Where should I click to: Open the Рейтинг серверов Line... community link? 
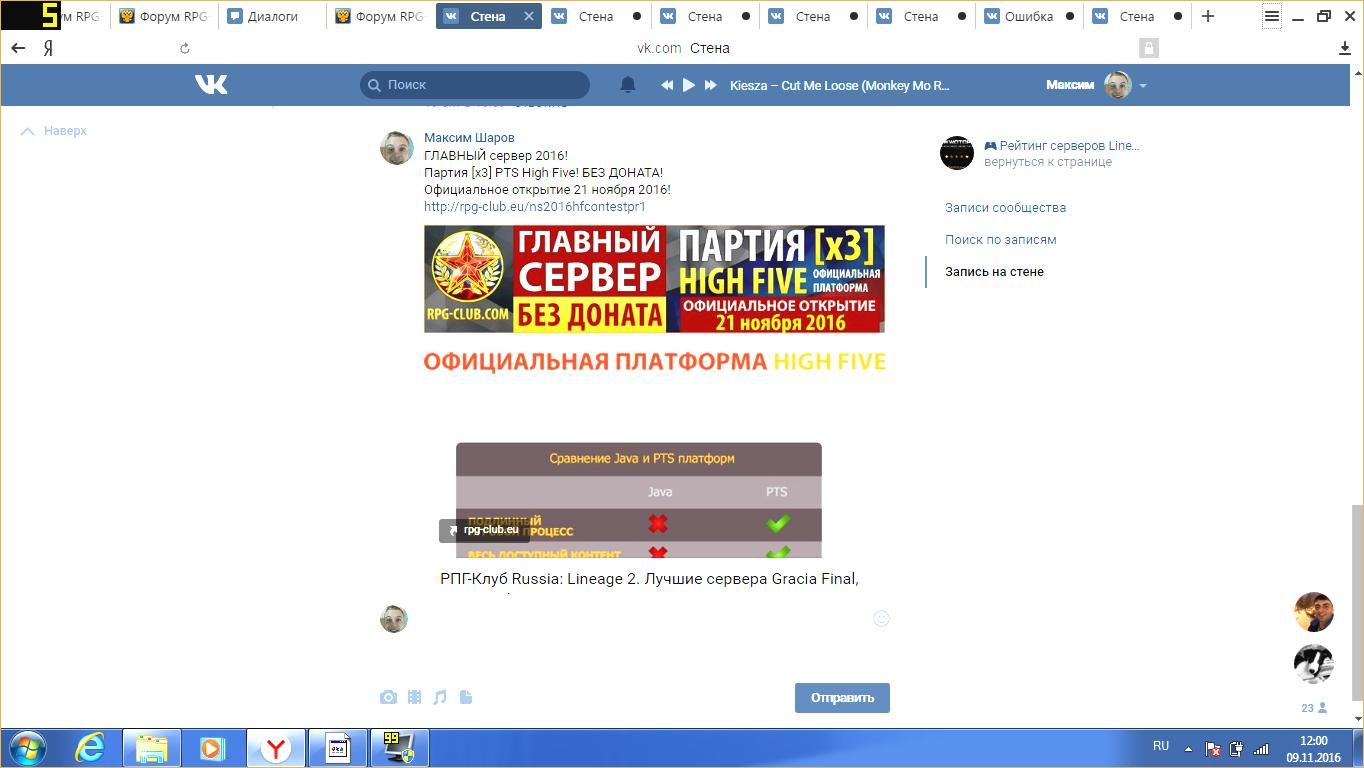click(x=1062, y=145)
